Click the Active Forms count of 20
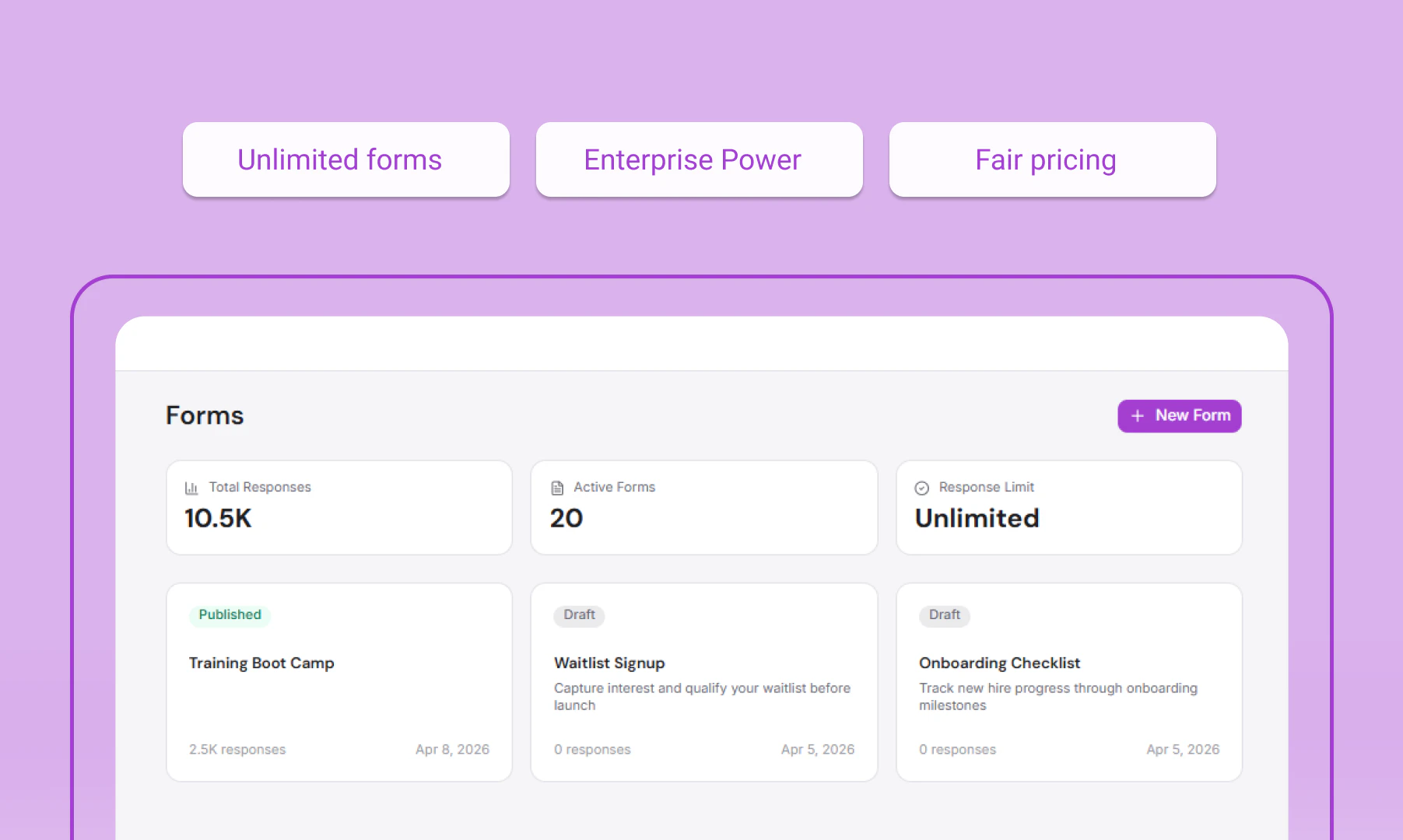This screenshot has width=1403, height=840. [x=565, y=519]
